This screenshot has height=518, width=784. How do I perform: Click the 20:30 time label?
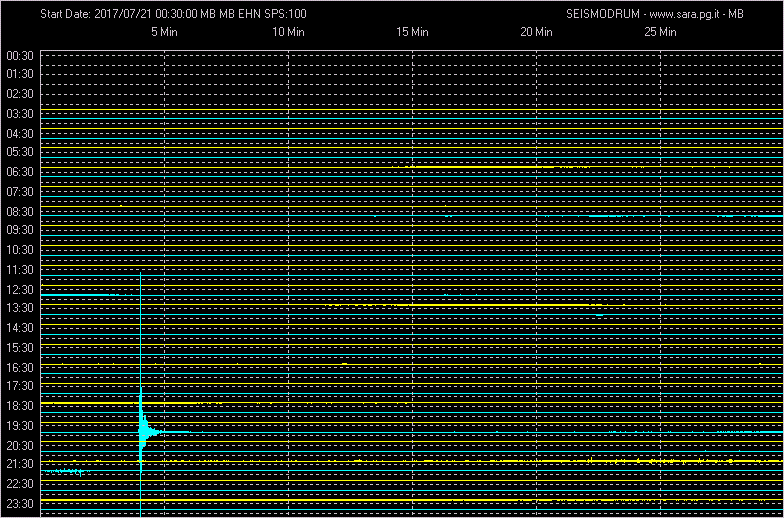point(20,446)
